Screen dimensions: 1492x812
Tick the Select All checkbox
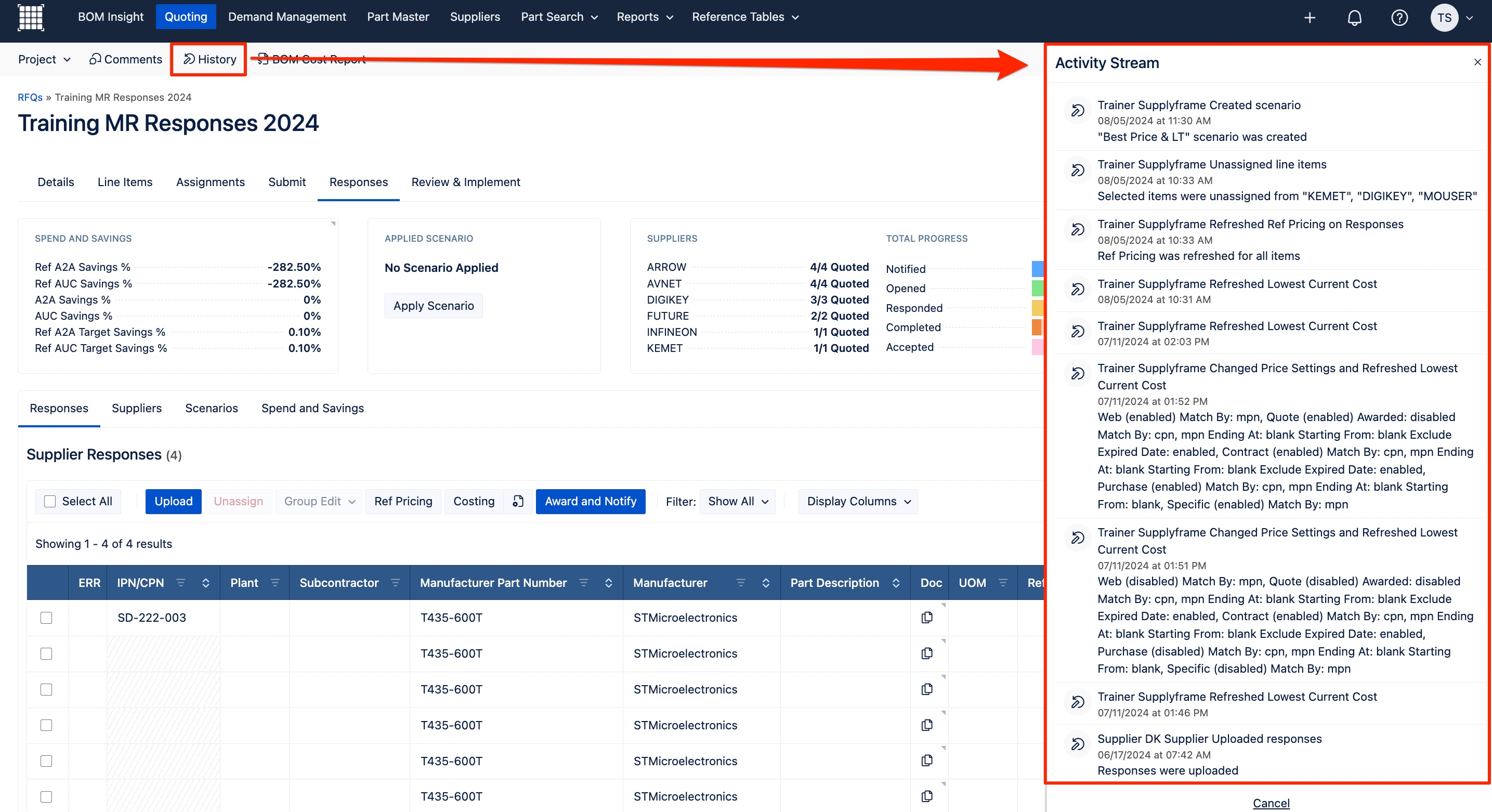pyautogui.click(x=50, y=502)
